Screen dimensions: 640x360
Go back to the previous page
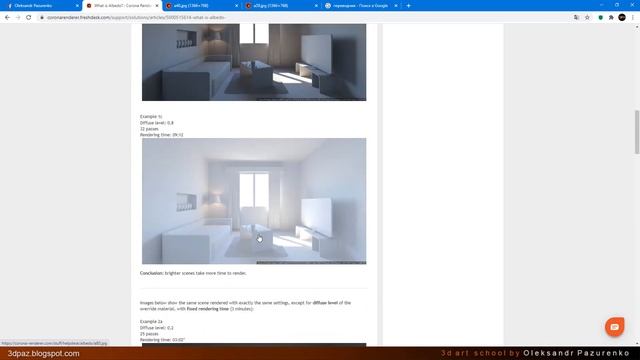click(7, 18)
